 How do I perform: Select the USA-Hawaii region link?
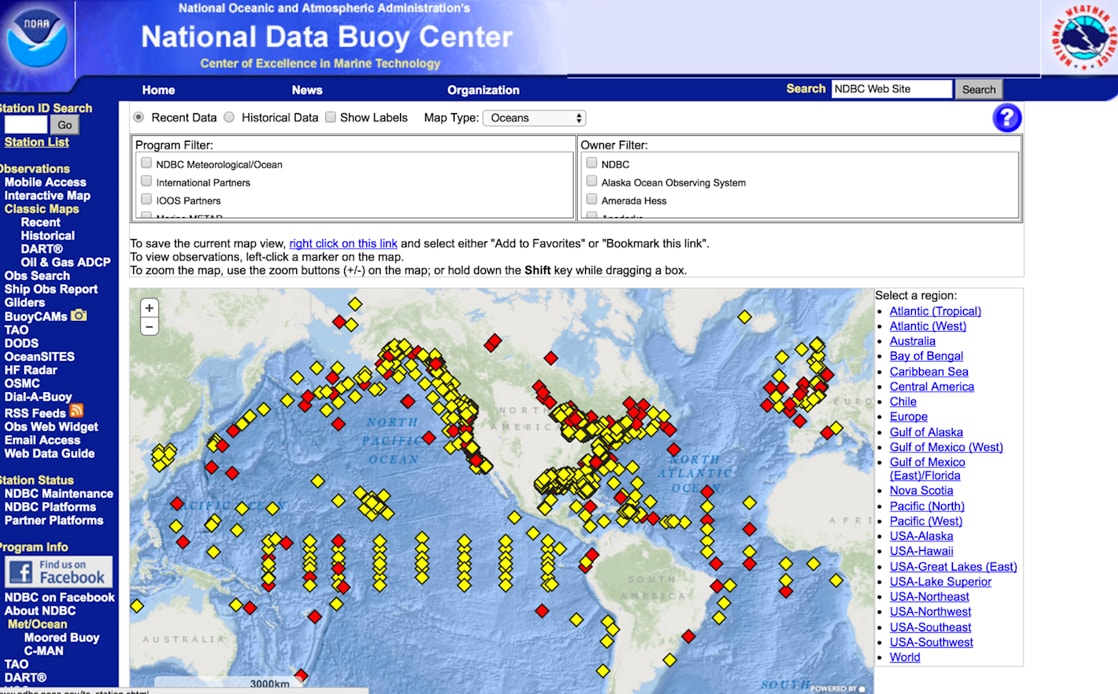pos(921,551)
